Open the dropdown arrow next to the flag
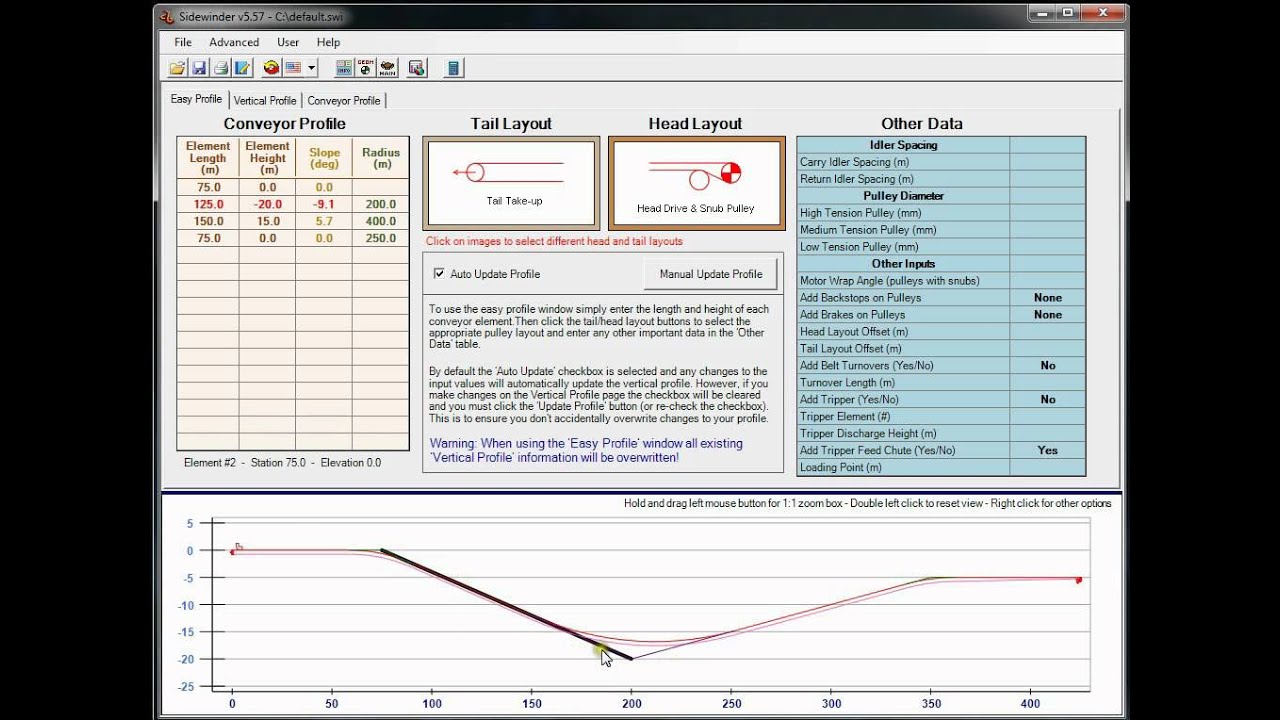The image size is (1280, 720). (312, 68)
